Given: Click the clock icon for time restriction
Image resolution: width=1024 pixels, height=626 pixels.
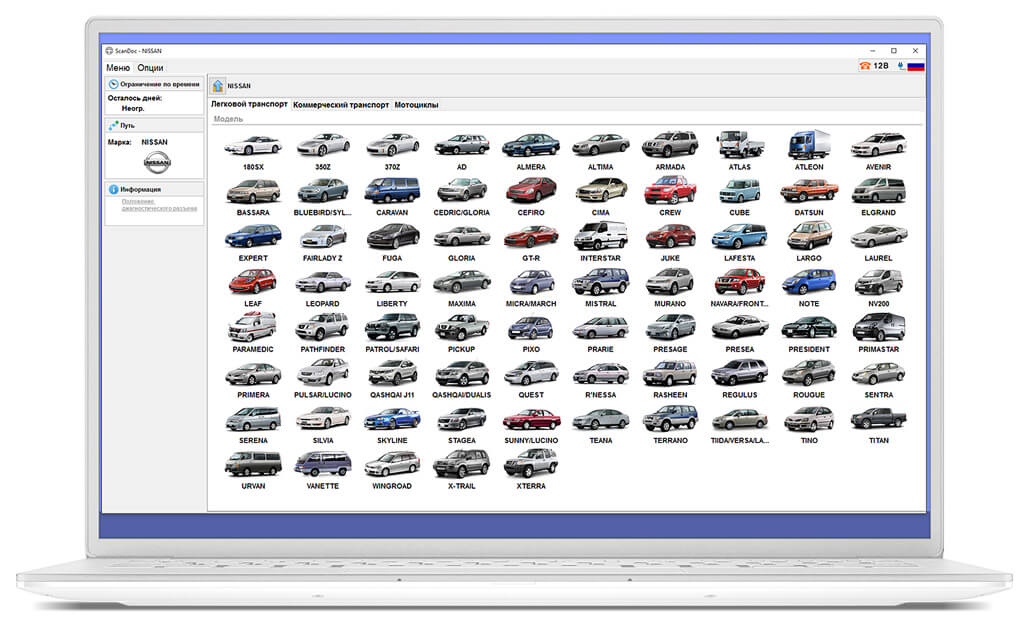Looking at the screenshot, I should pyautogui.click(x=114, y=84).
